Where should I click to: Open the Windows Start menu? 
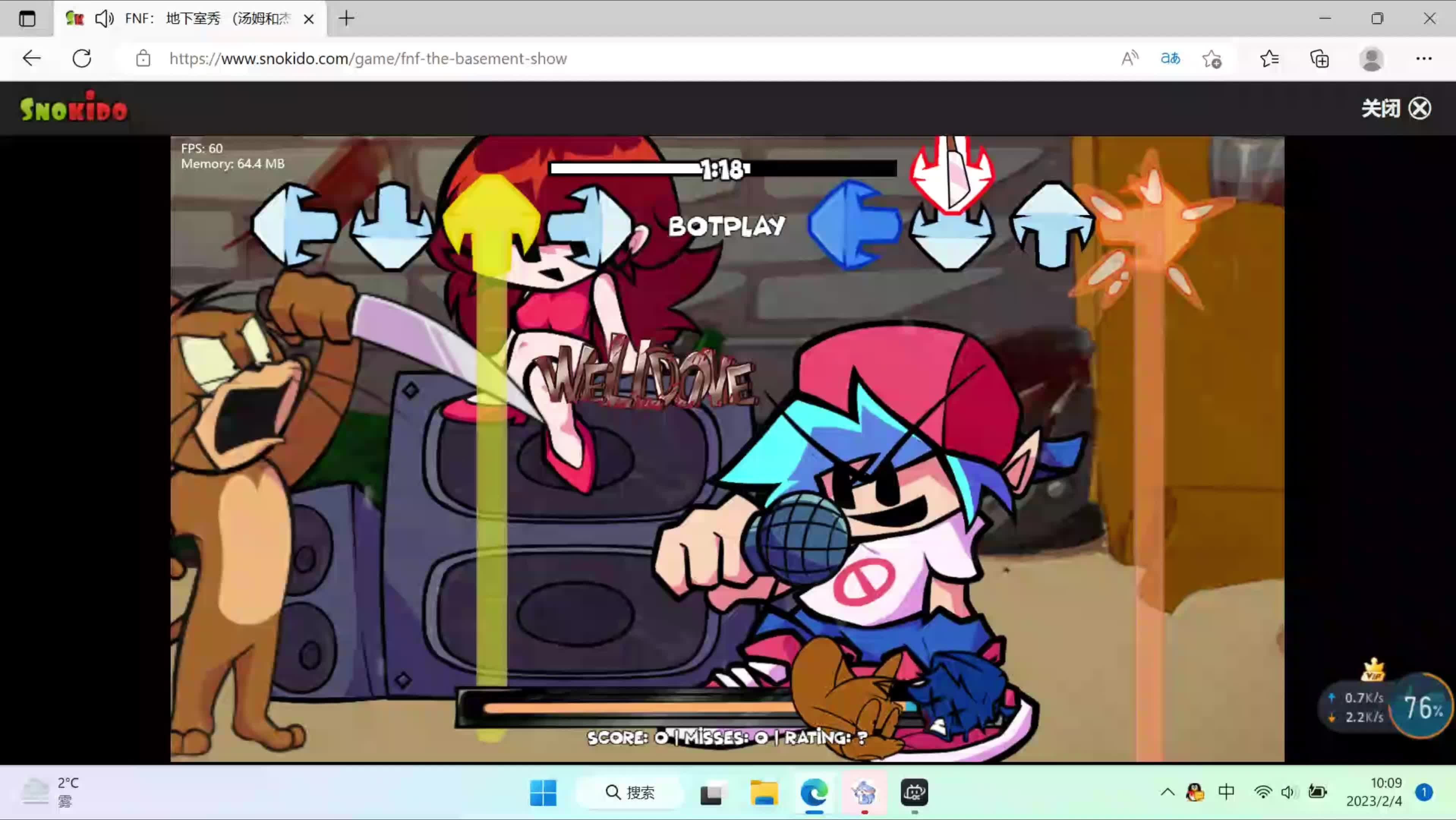pos(543,792)
